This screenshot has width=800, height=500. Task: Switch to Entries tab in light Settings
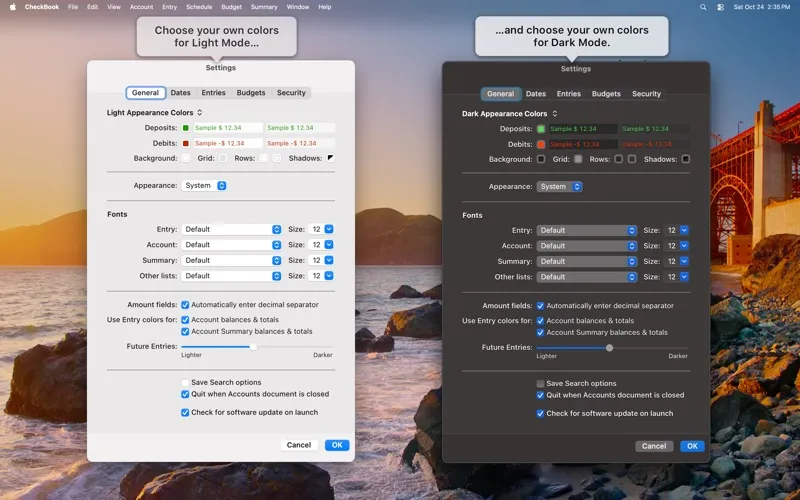pos(213,93)
